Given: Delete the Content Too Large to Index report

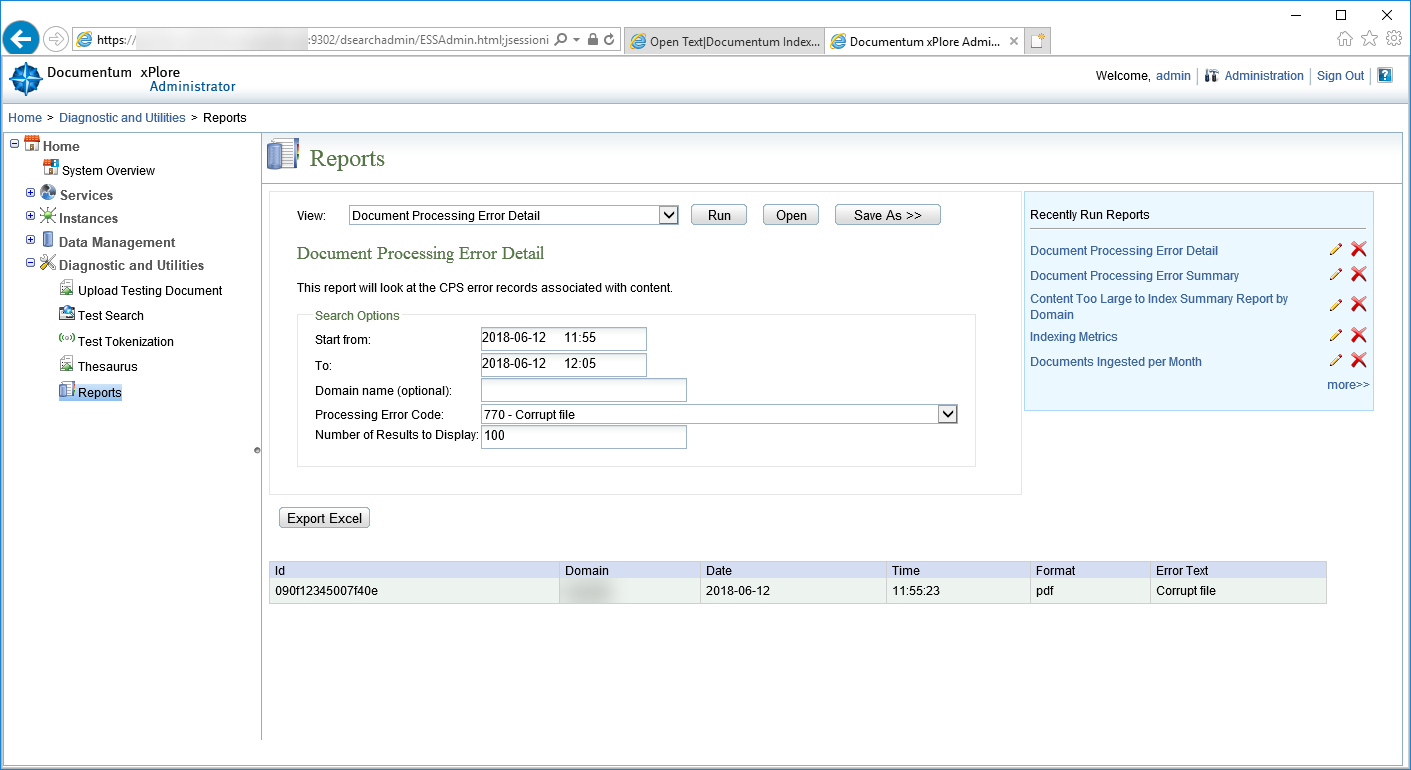Looking at the screenshot, I should (1358, 305).
